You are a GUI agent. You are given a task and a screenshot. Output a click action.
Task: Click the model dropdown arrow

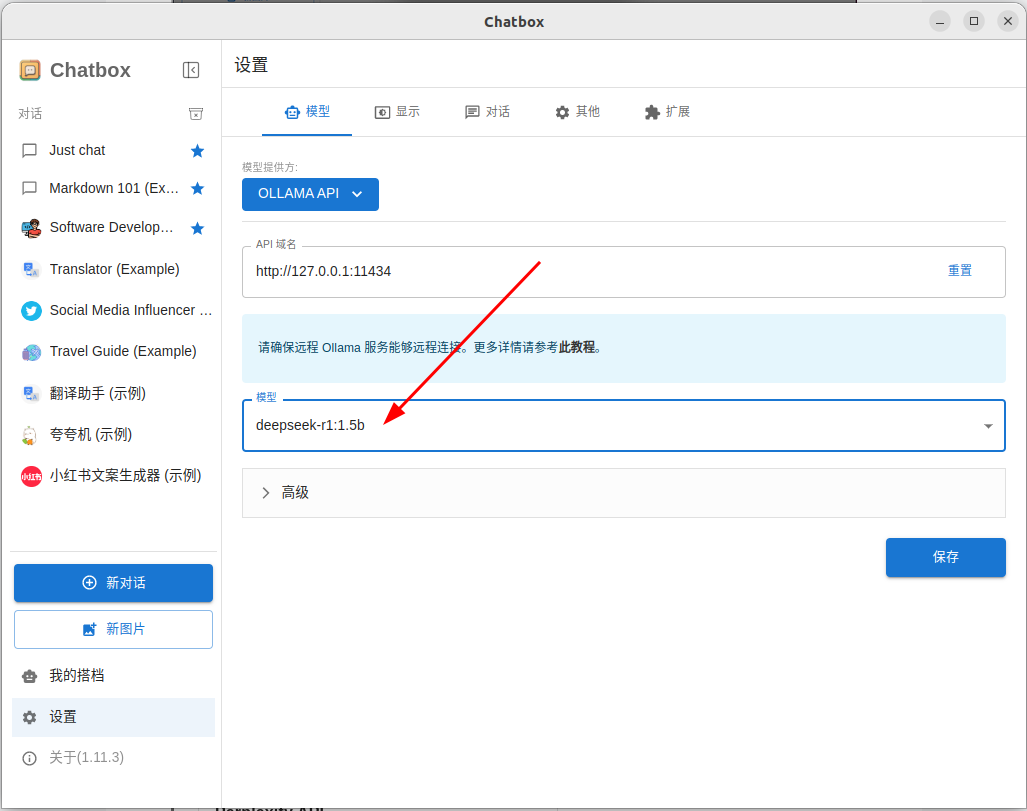pyautogui.click(x=988, y=426)
